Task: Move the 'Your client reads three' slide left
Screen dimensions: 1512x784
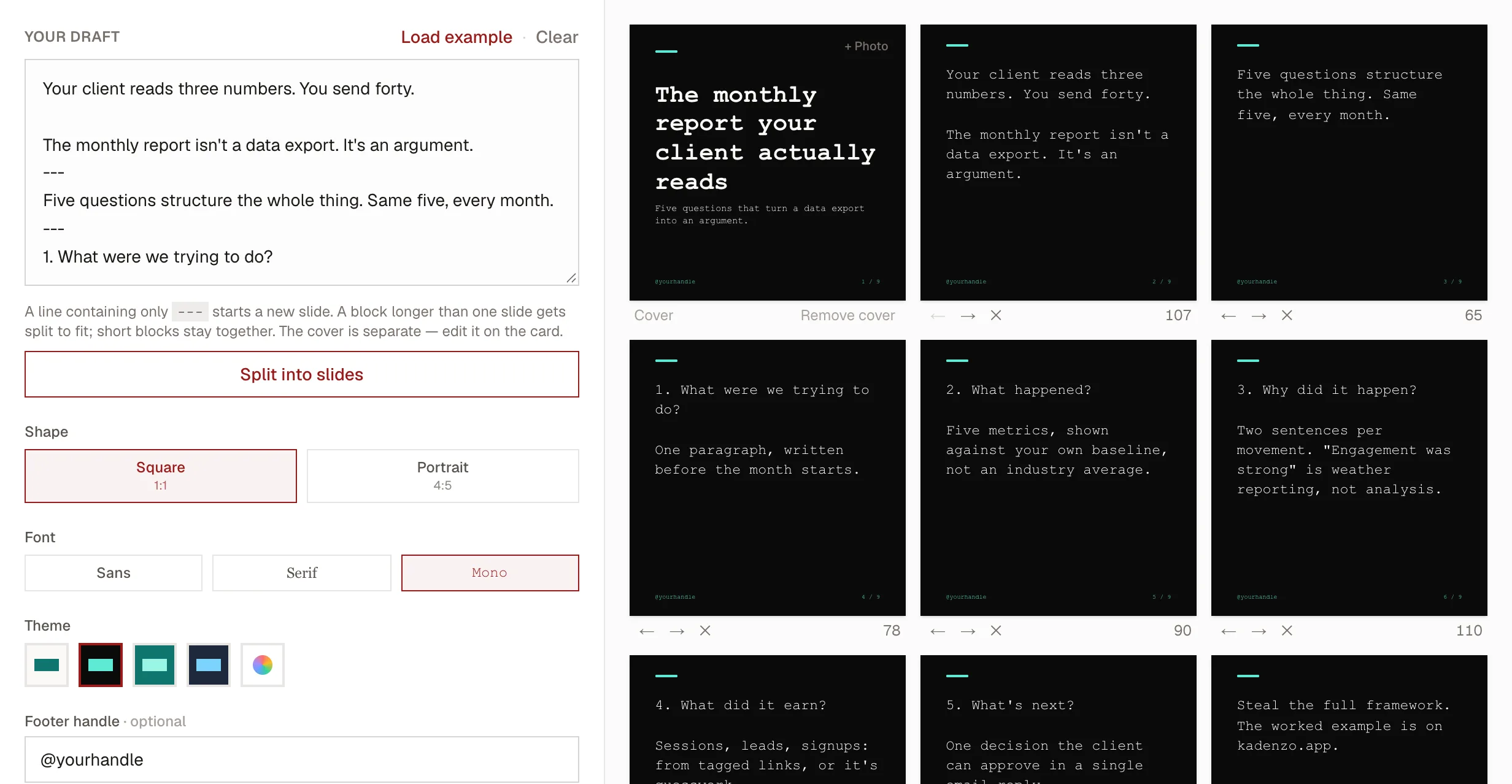Action: coord(938,316)
